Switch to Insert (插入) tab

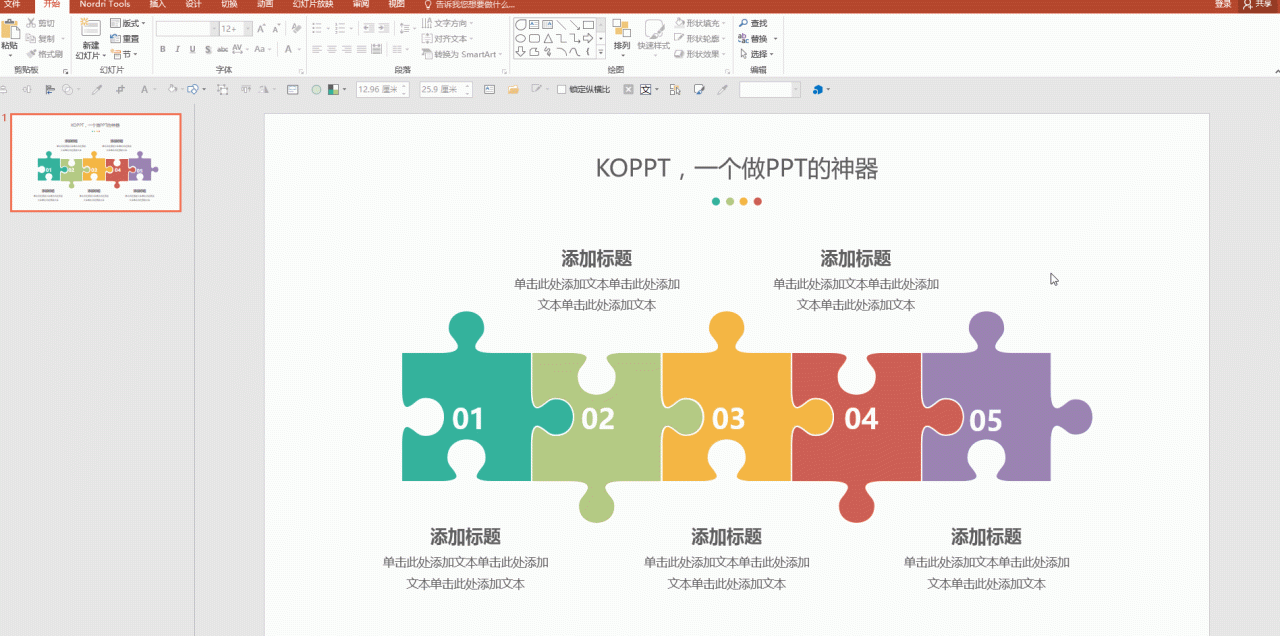[x=158, y=5]
